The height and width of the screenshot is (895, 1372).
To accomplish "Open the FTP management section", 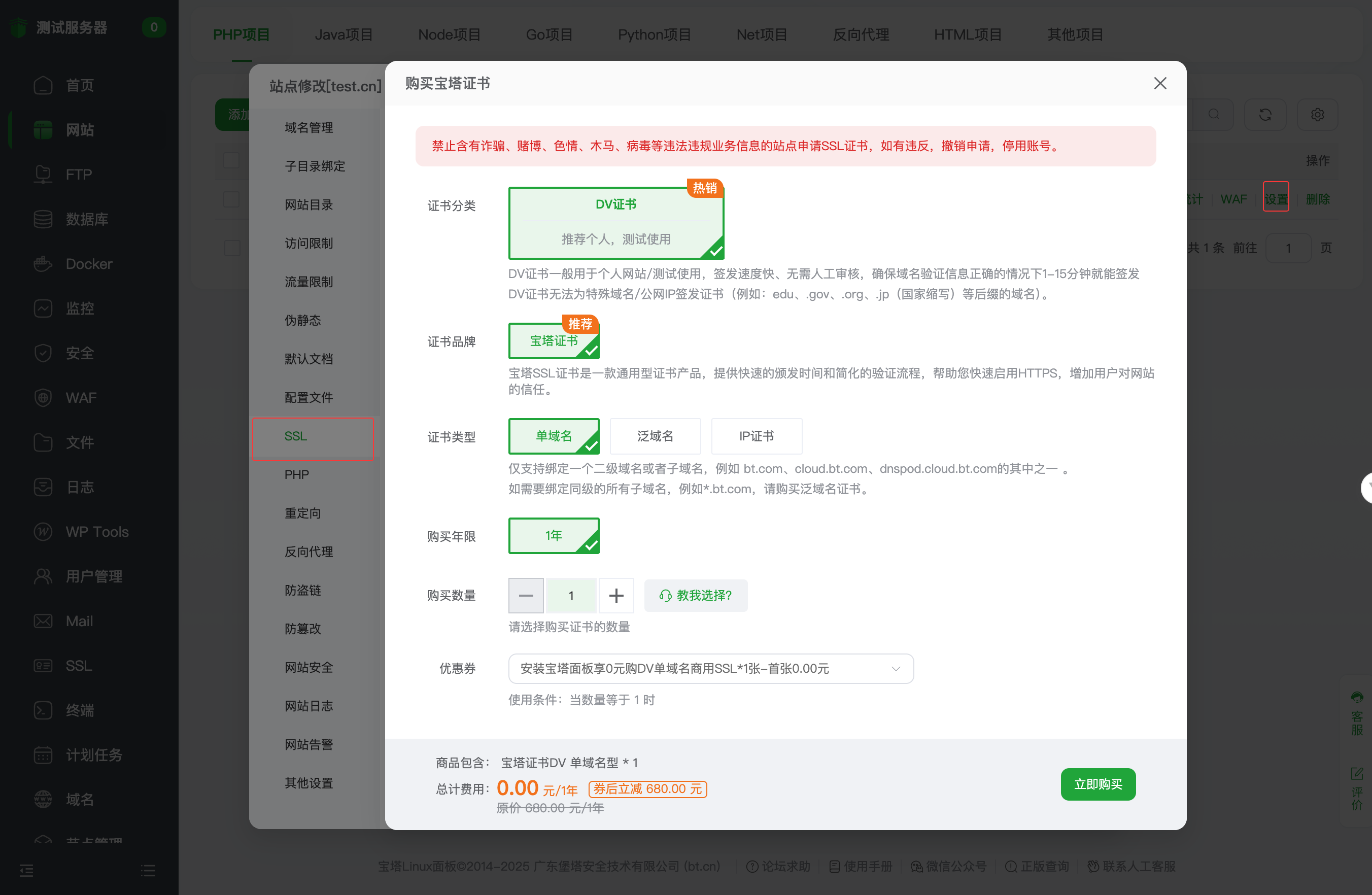I will coord(79,174).
